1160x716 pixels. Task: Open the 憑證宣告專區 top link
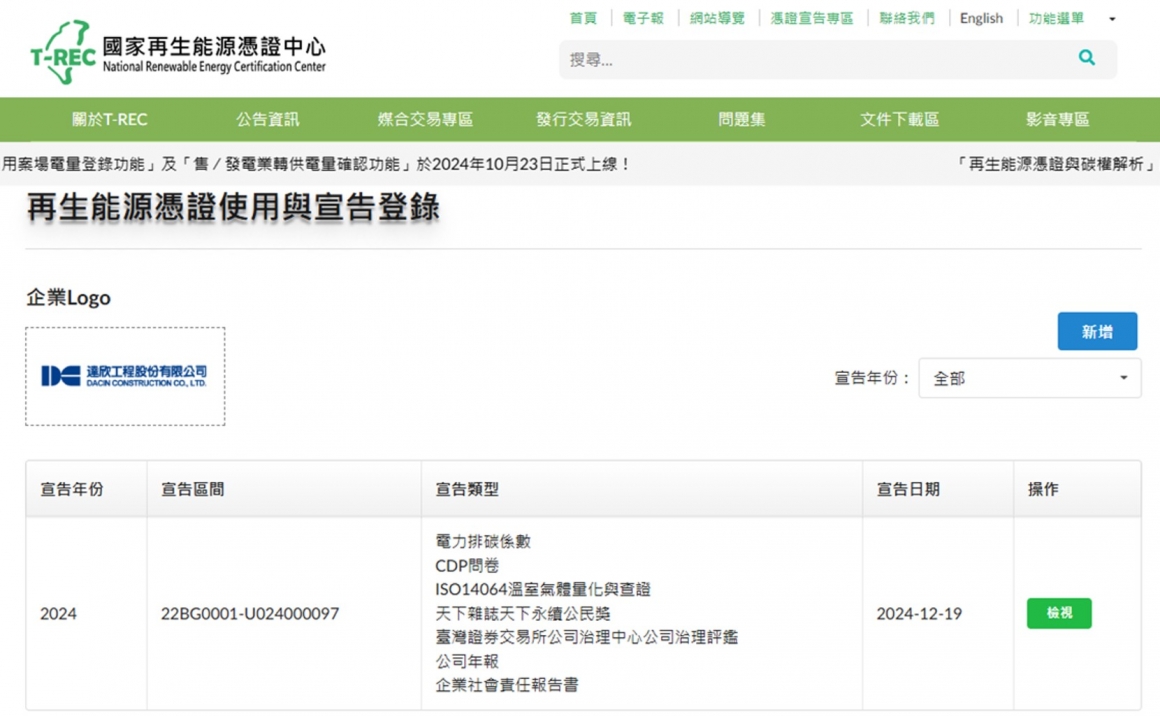[x=812, y=19]
